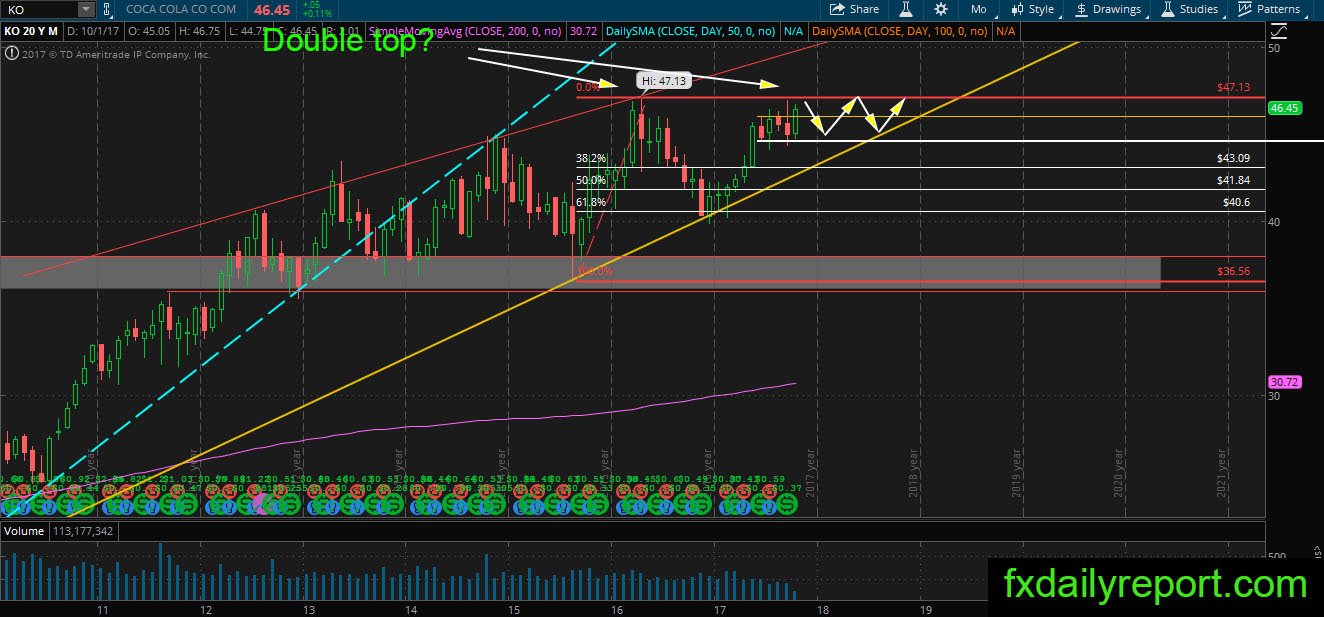1324x617 pixels.
Task: Select the DailySMA 100 study label
Action: 901,32
